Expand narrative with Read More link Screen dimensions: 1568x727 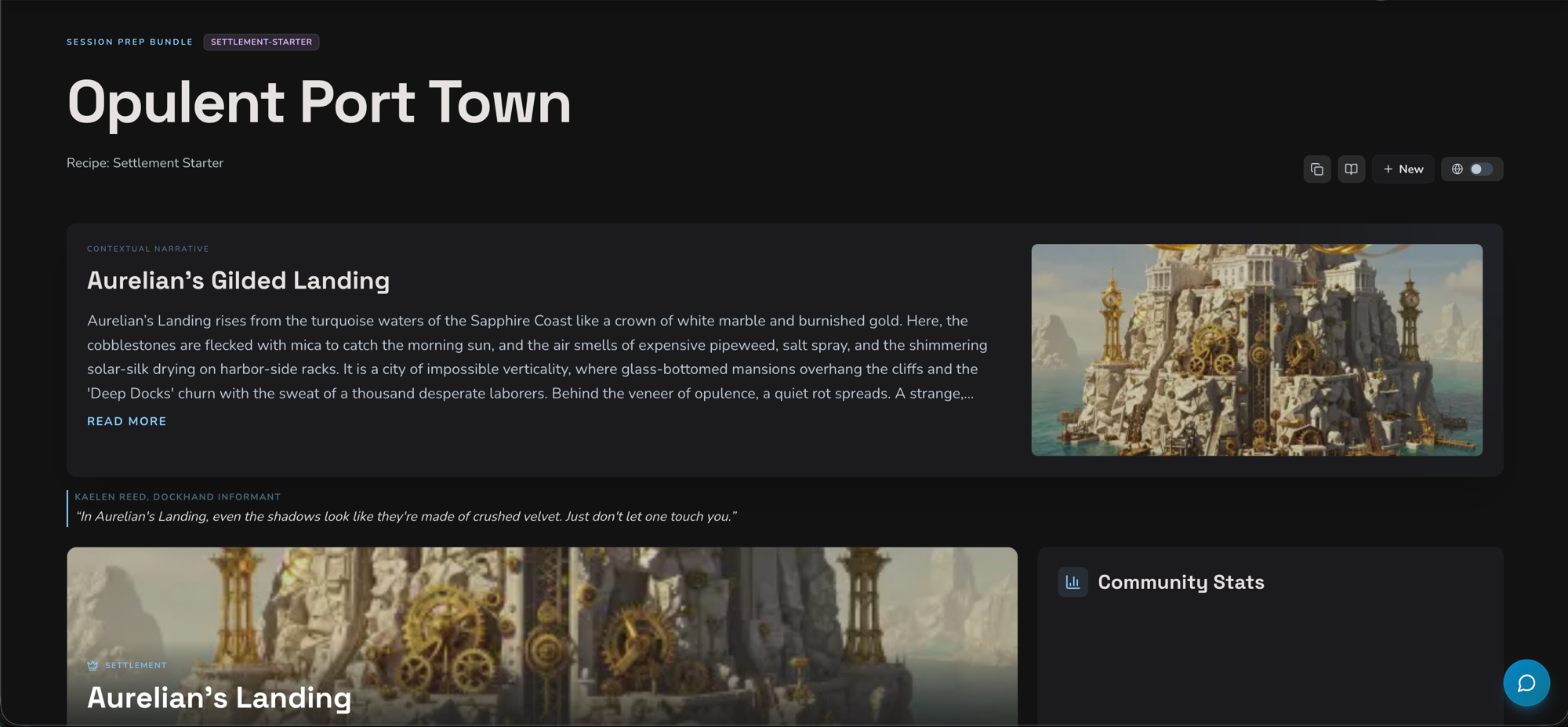point(126,421)
